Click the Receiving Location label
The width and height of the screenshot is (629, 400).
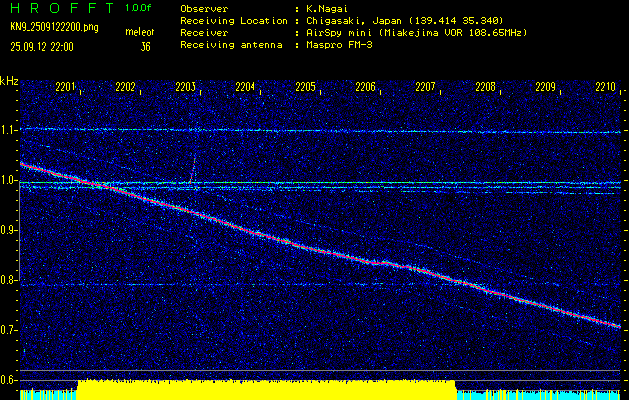point(234,20)
